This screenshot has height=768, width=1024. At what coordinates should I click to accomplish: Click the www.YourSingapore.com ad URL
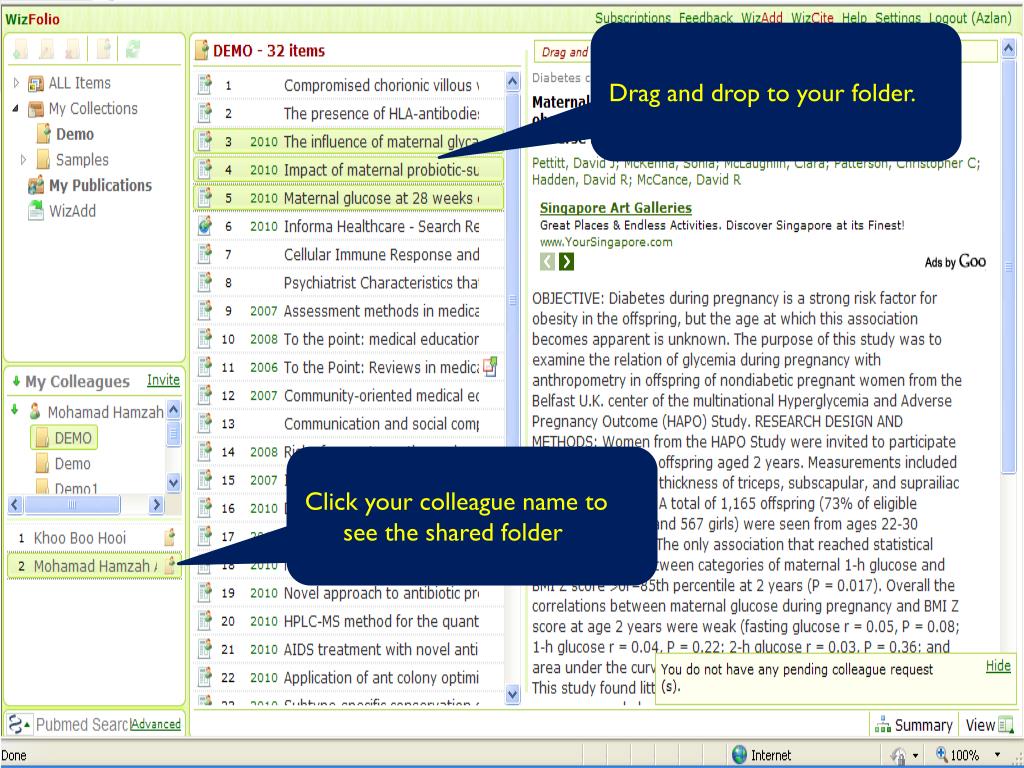(x=605, y=242)
